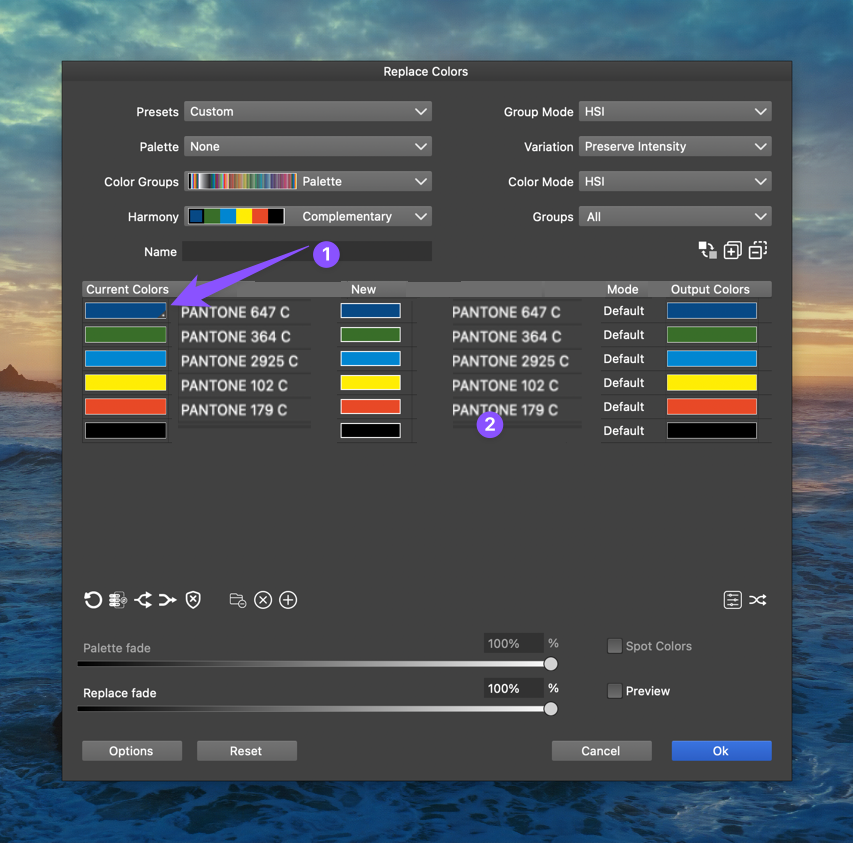The image size is (853, 843).
Task: Click the circled X icon
Action: [x=263, y=600]
